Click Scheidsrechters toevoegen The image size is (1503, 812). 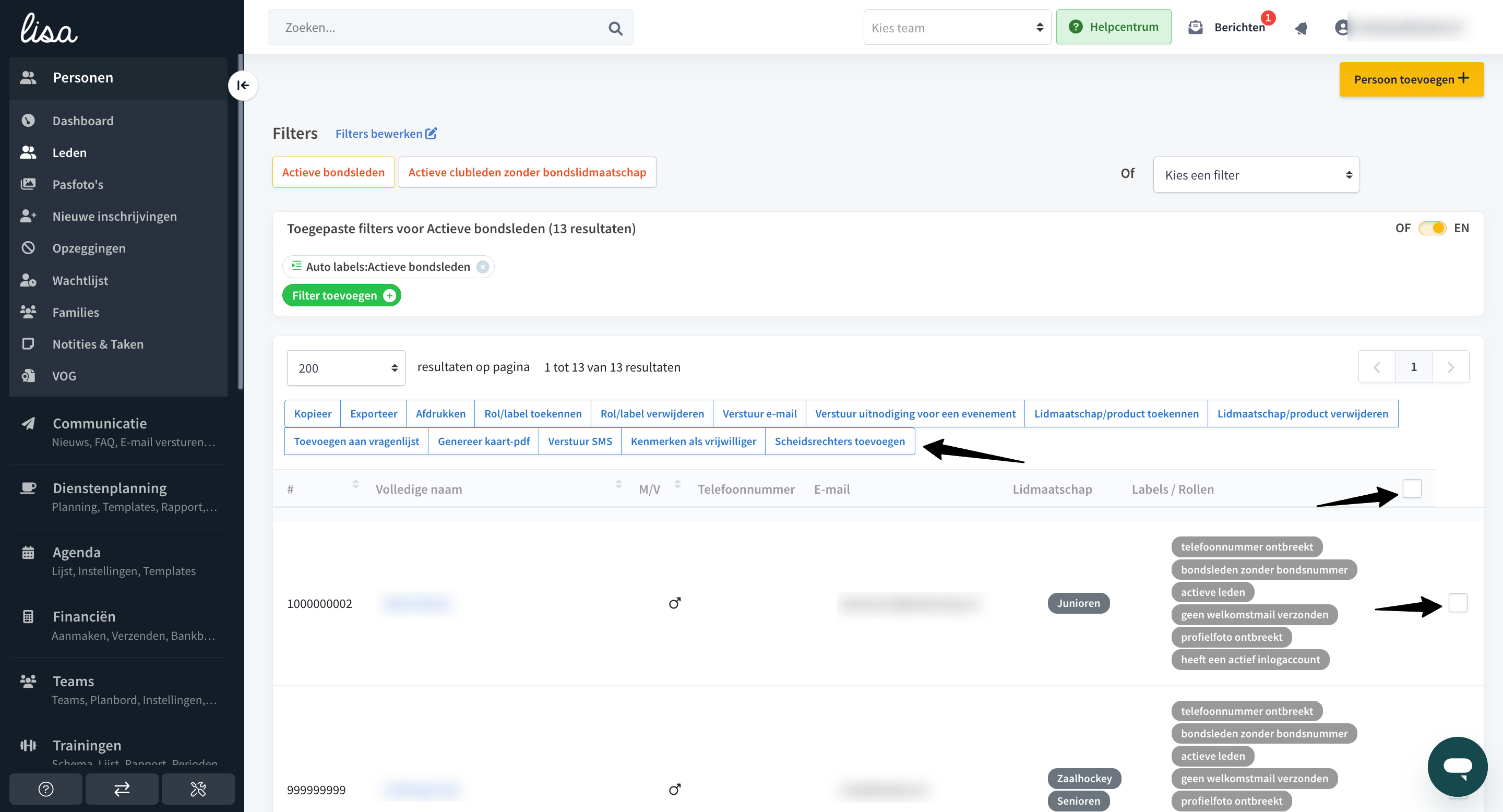point(840,441)
